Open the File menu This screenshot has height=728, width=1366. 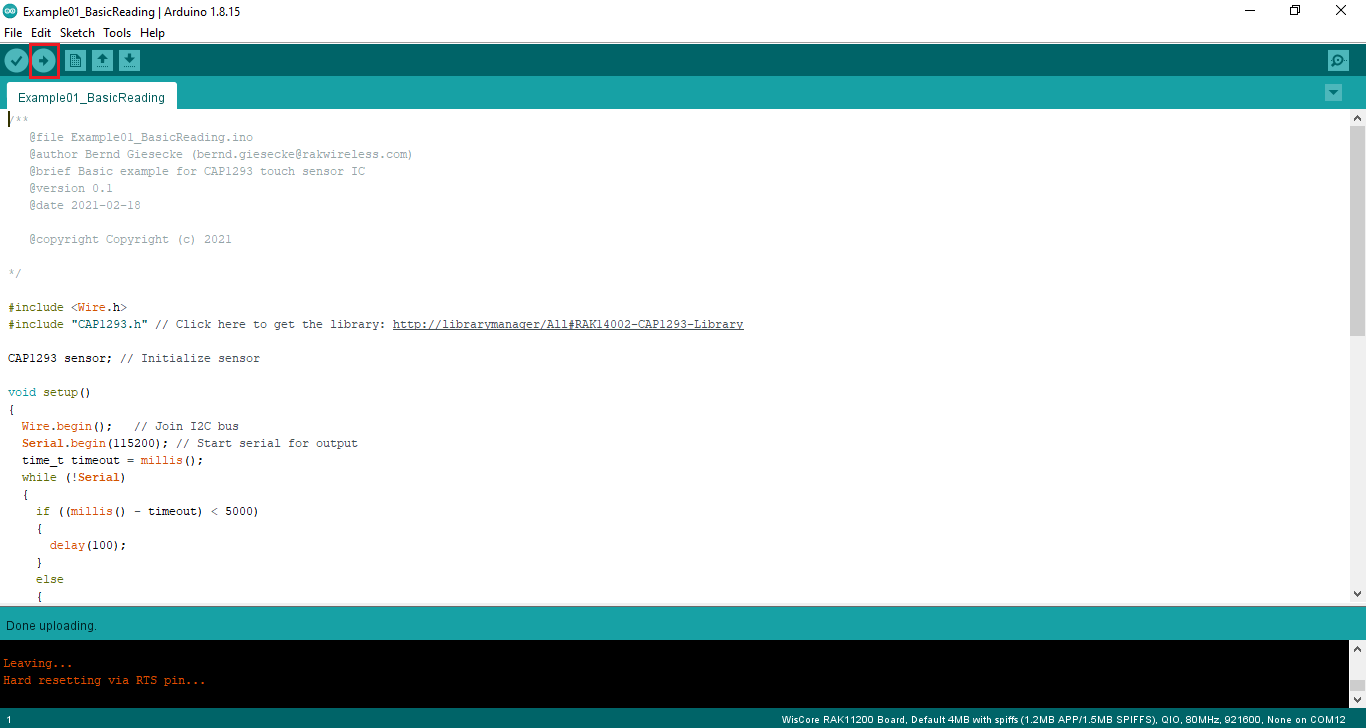pyautogui.click(x=13, y=33)
